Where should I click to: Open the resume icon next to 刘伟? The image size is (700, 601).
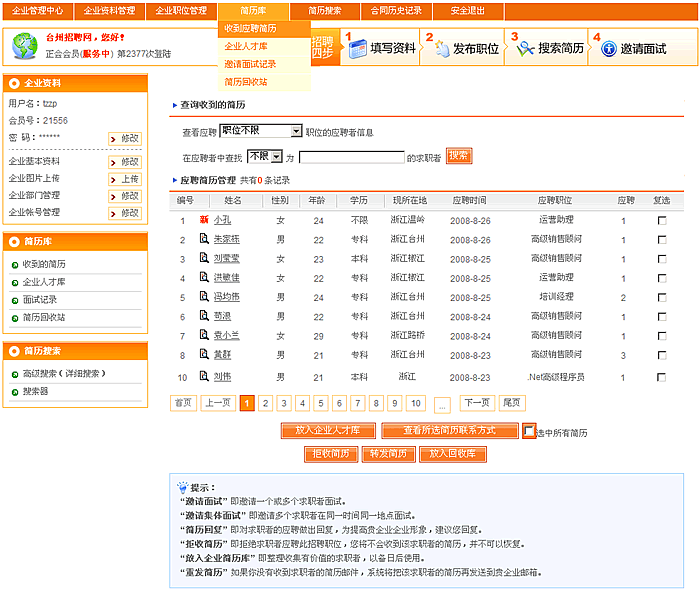pyautogui.click(x=204, y=377)
